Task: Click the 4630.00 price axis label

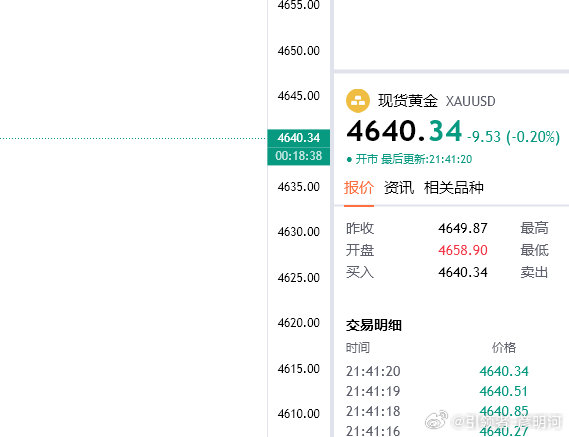Action: click(x=299, y=232)
